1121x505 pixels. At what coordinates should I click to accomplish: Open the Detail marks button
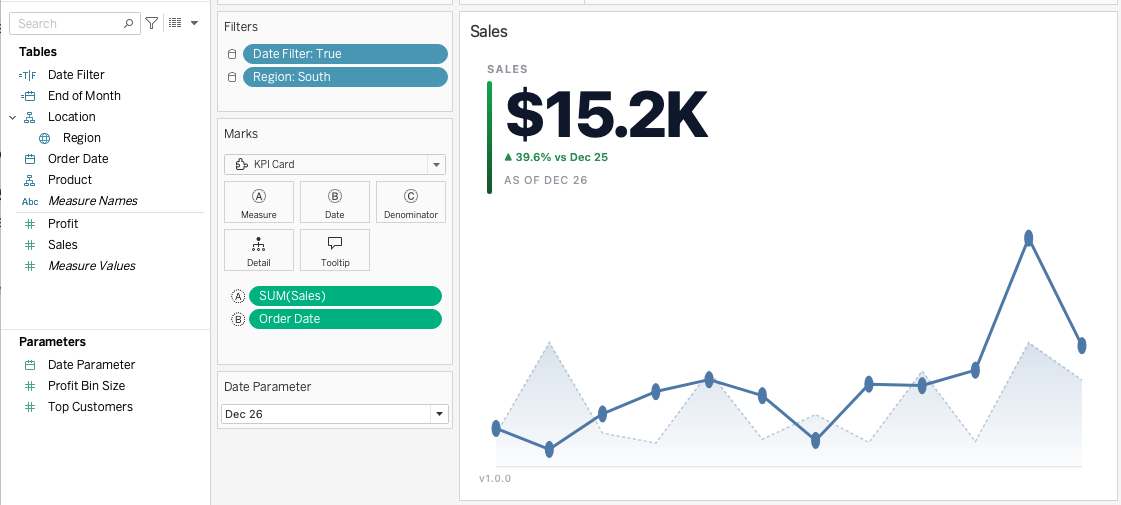[x=259, y=252]
